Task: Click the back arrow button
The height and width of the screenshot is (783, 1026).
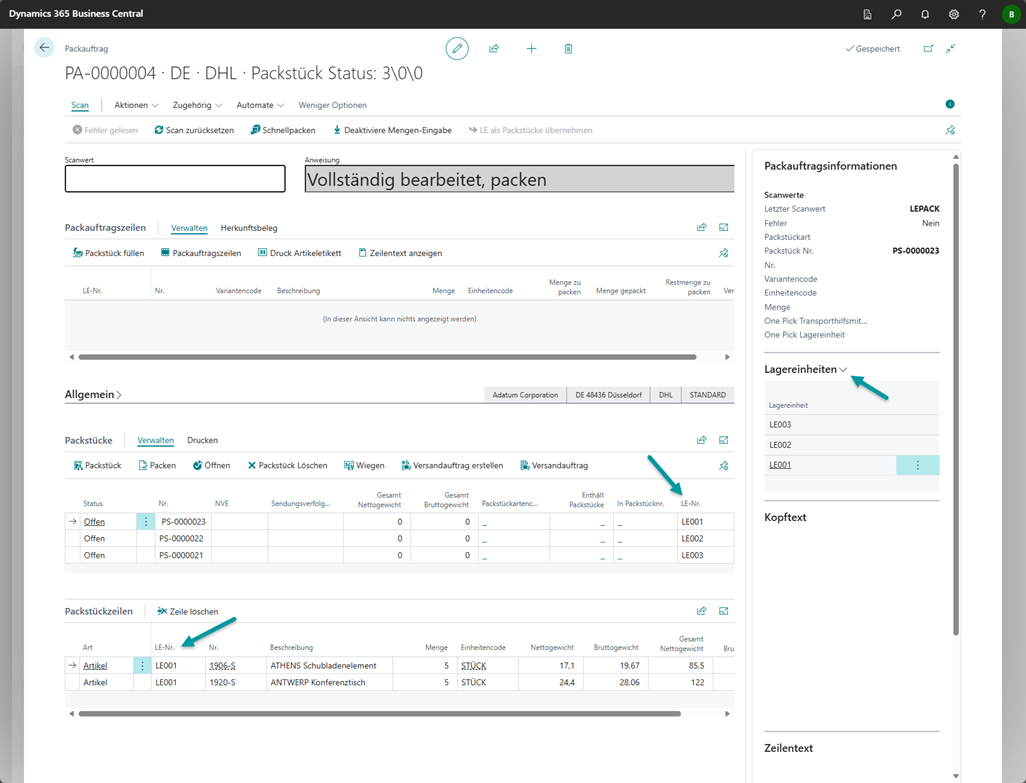Action: [x=44, y=48]
